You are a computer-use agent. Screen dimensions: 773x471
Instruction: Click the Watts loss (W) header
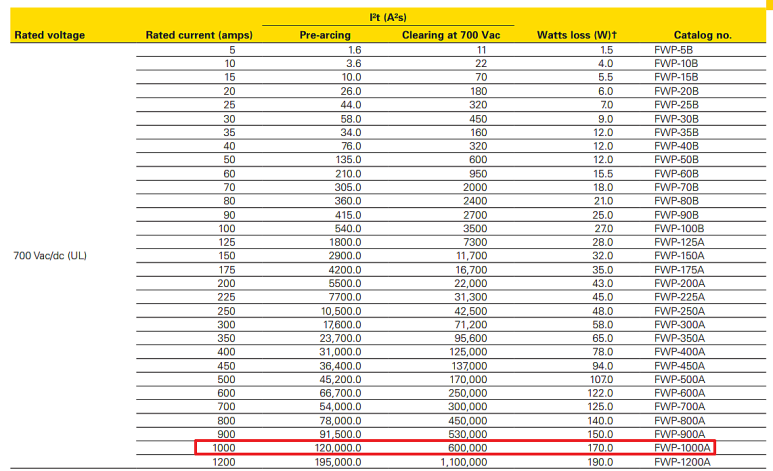tap(577, 35)
